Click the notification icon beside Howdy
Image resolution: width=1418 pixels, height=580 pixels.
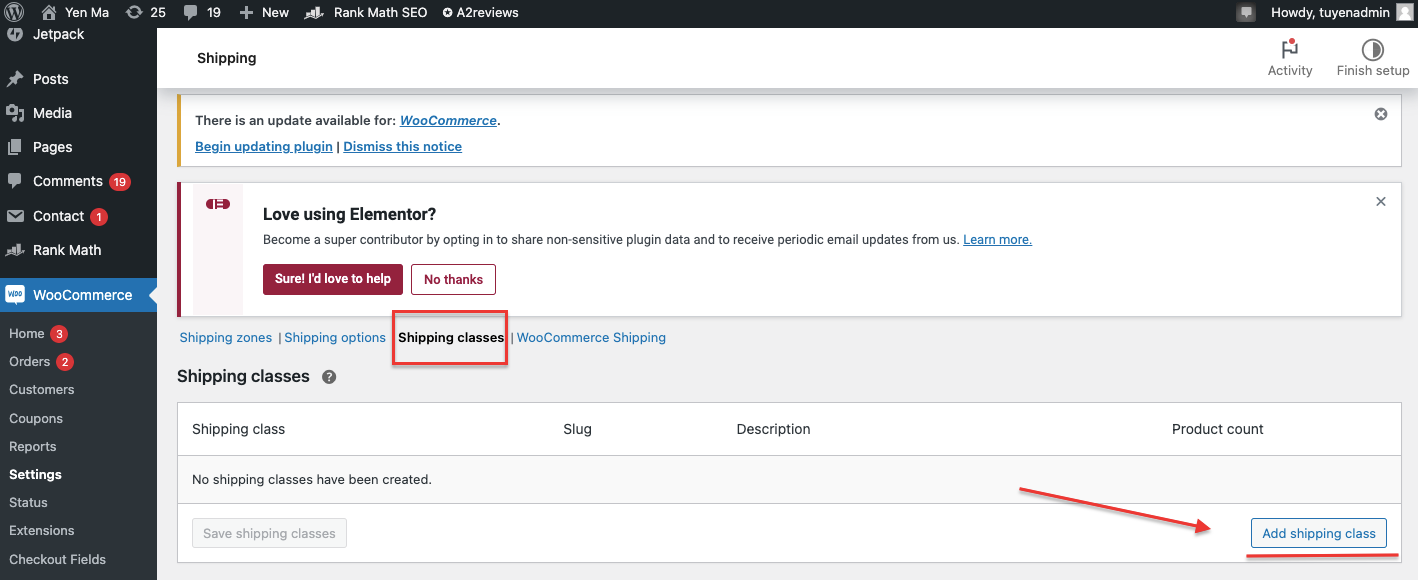pos(1246,13)
